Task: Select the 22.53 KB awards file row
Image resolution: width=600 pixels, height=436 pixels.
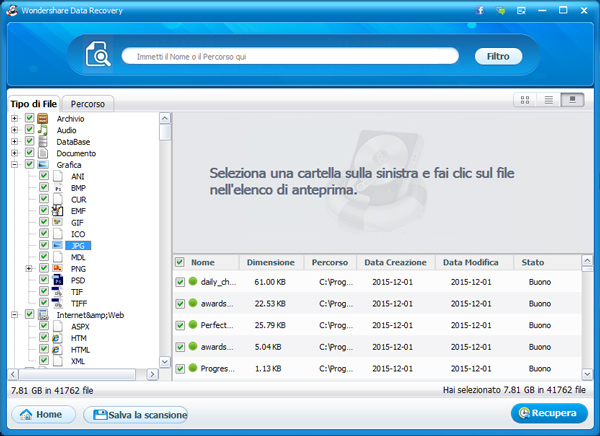Action: [x=377, y=304]
